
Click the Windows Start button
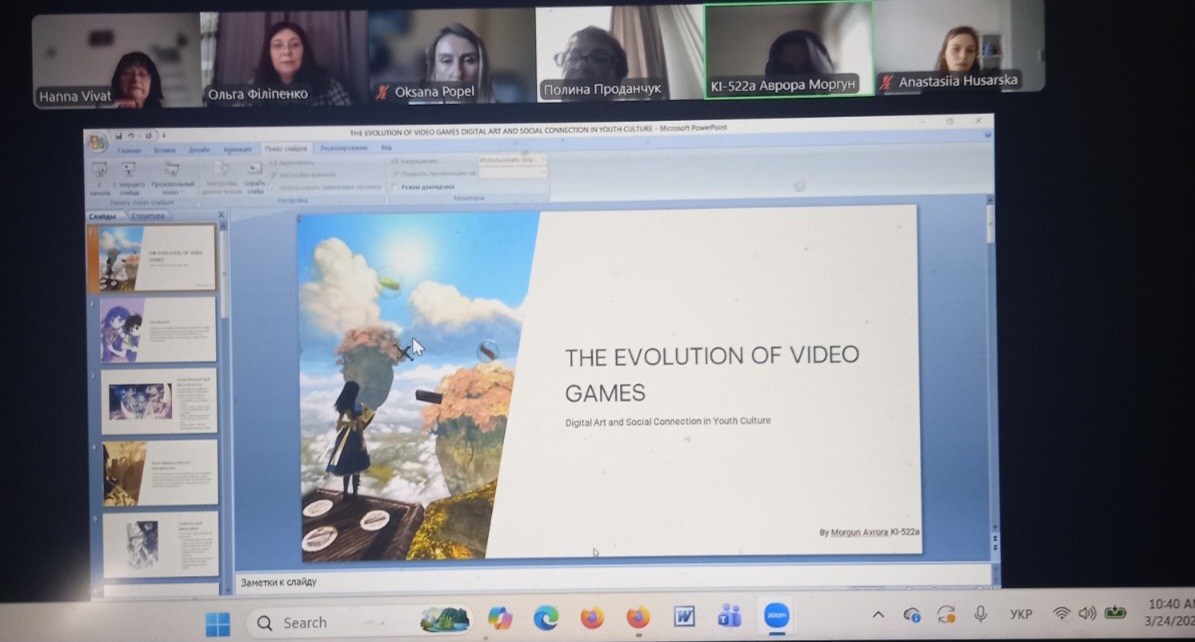(x=217, y=623)
